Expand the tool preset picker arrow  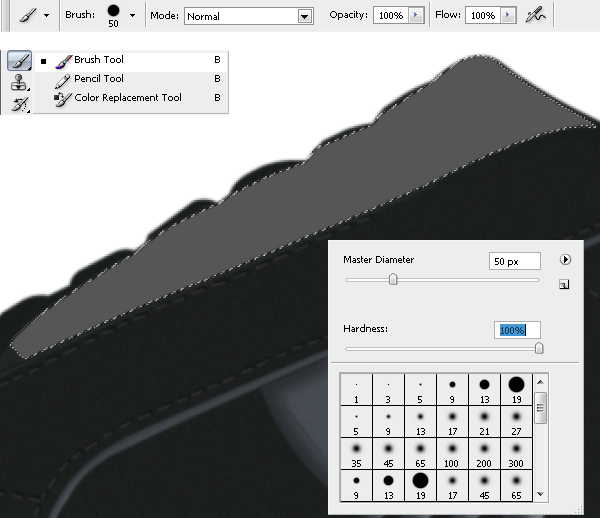point(46,16)
